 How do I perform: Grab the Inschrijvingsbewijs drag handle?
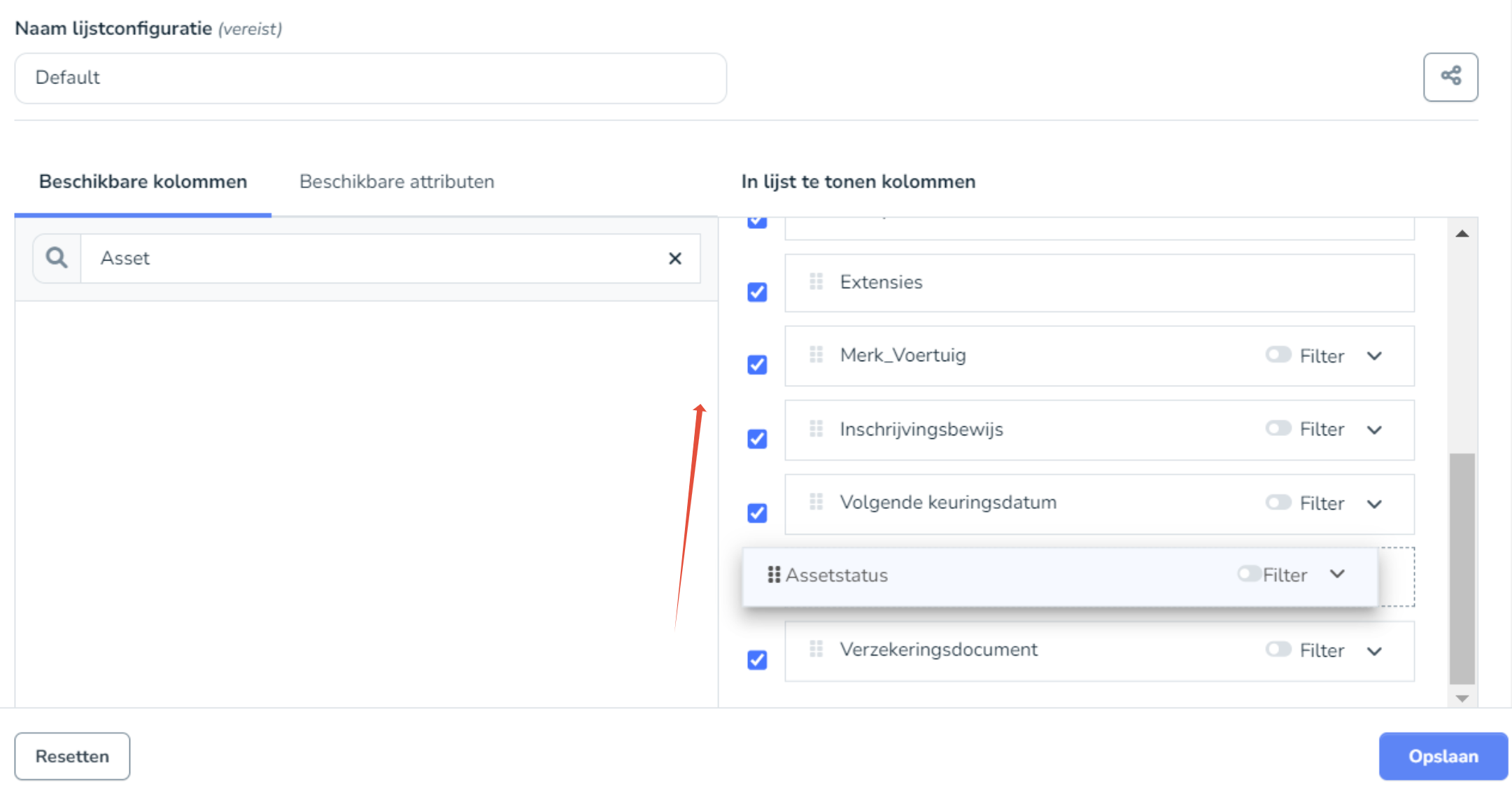[x=816, y=428]
